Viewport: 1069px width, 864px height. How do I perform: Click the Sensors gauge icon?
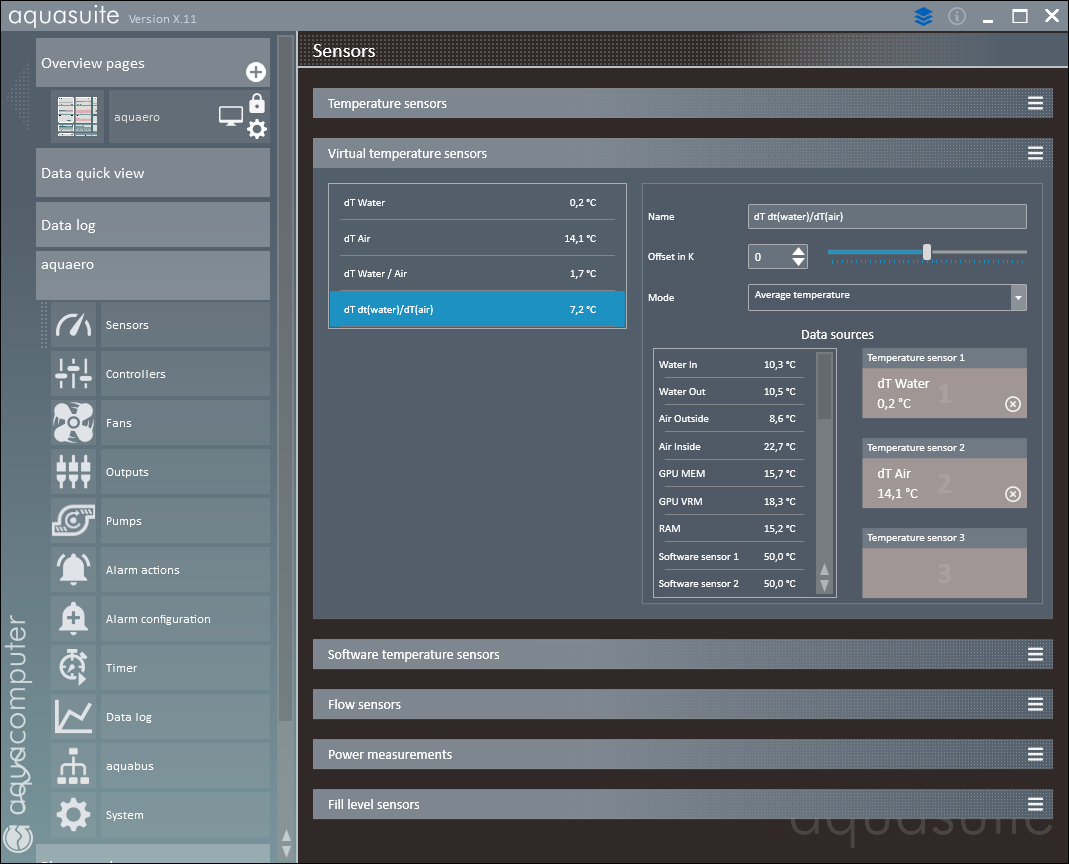point(74,325)
